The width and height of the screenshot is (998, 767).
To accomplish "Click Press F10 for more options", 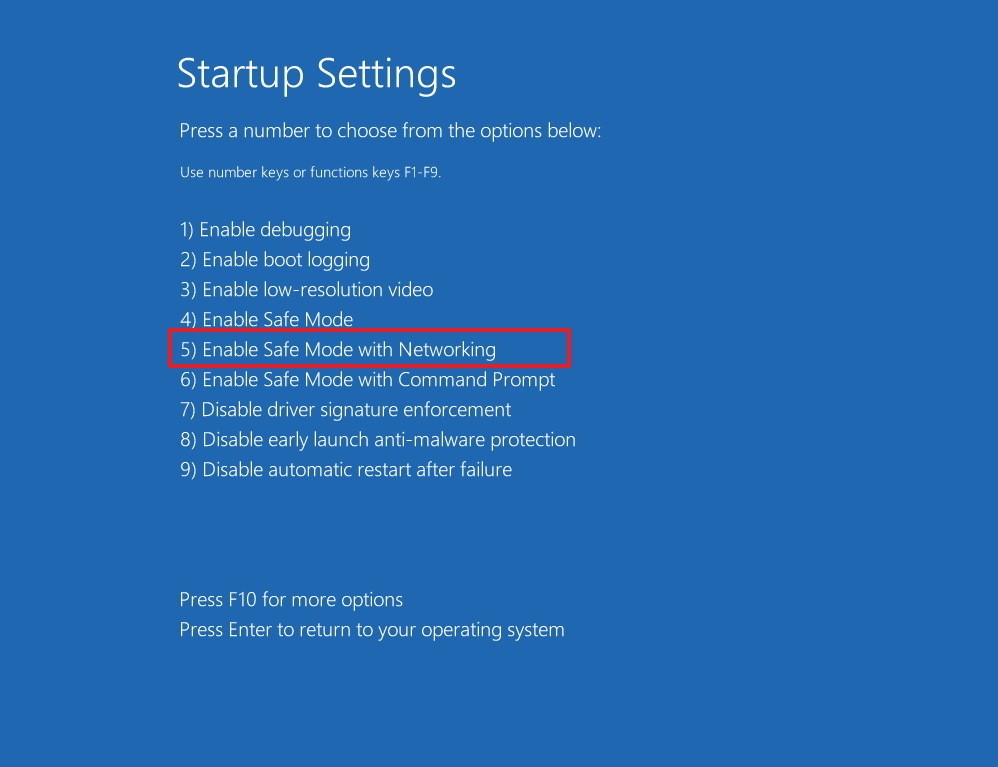I will click(291, 600).
